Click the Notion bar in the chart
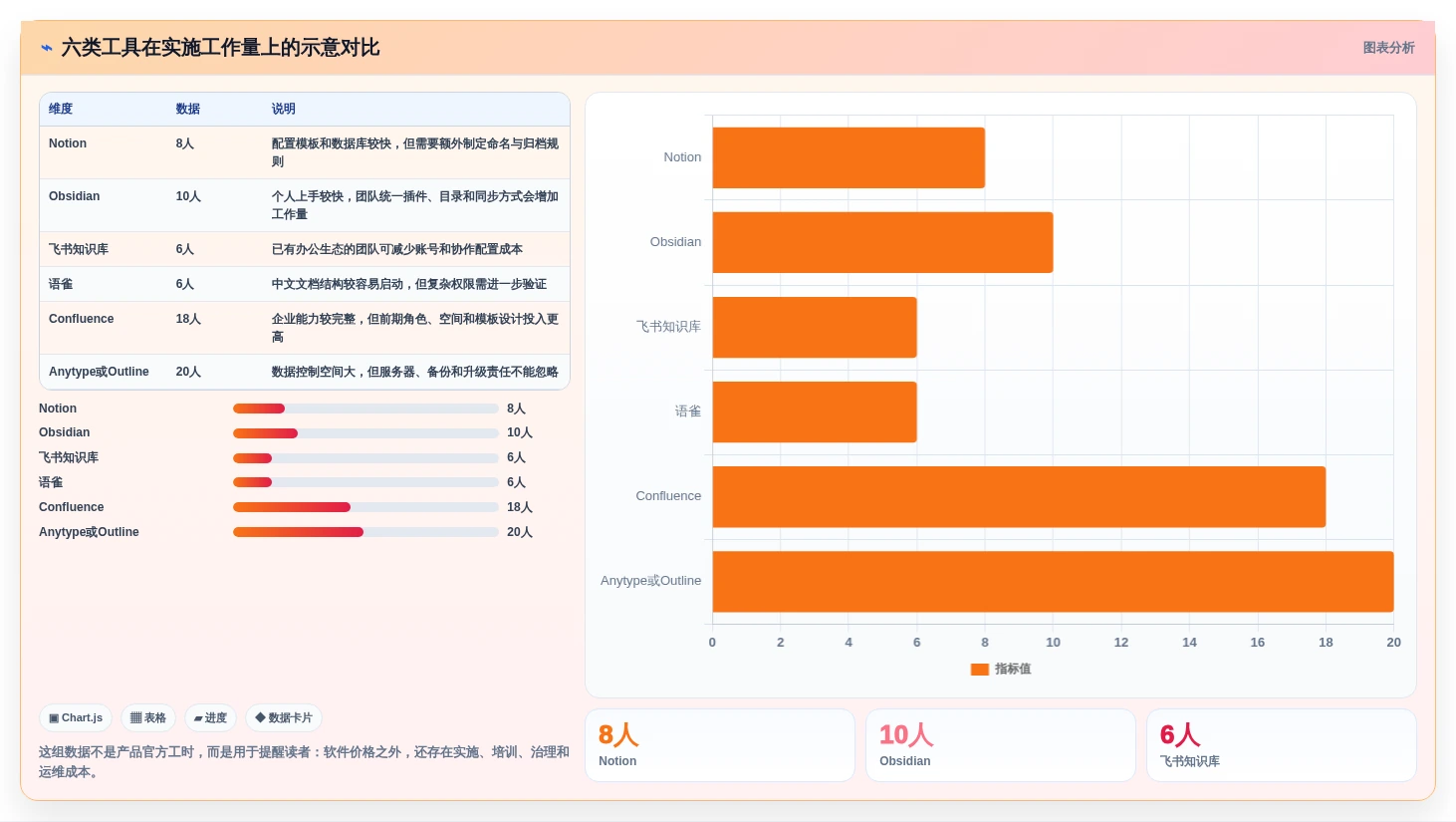The height and width of the screenshot is (822, 1456). coord(849,157)
